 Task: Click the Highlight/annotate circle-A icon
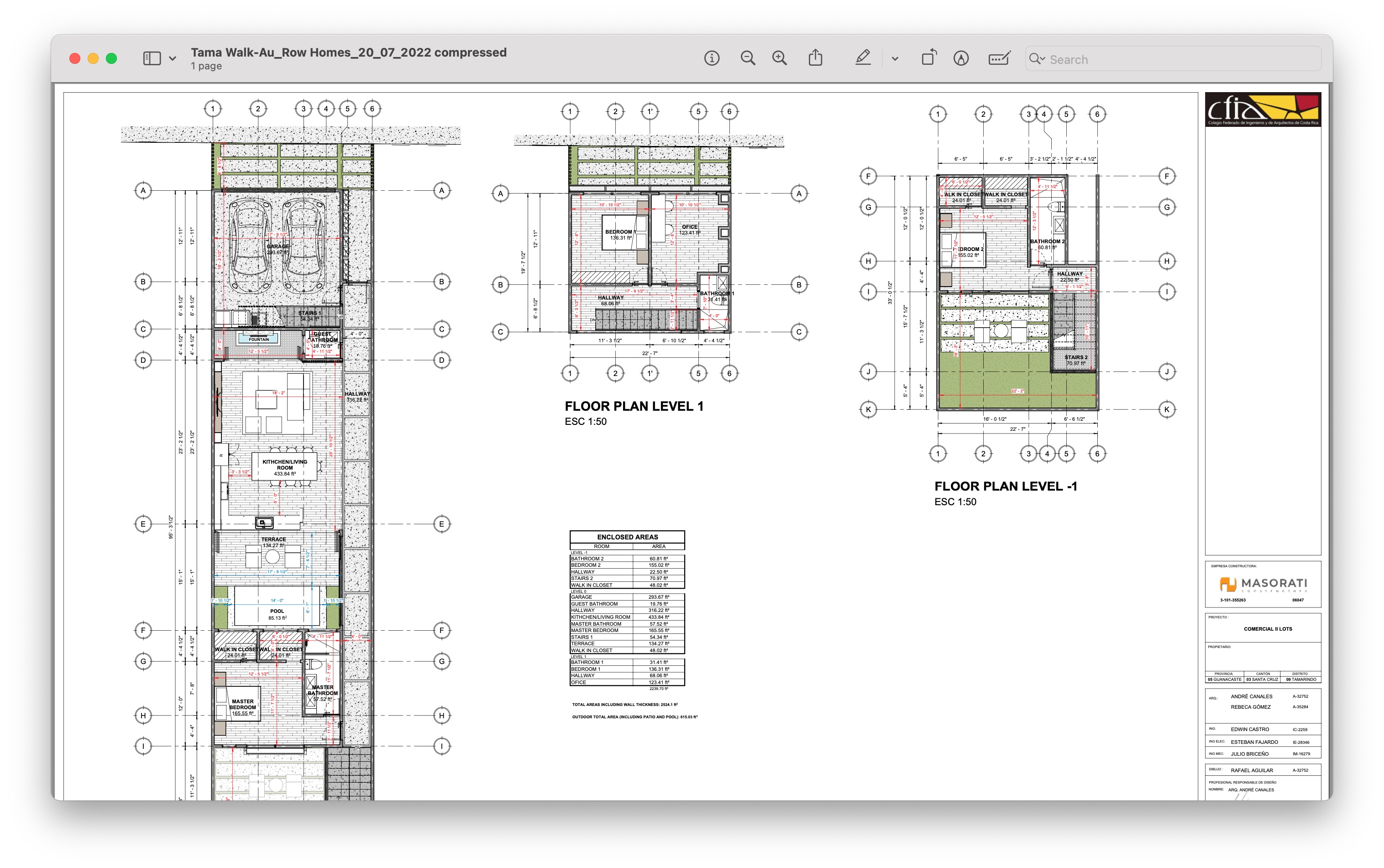pos(961,58)
